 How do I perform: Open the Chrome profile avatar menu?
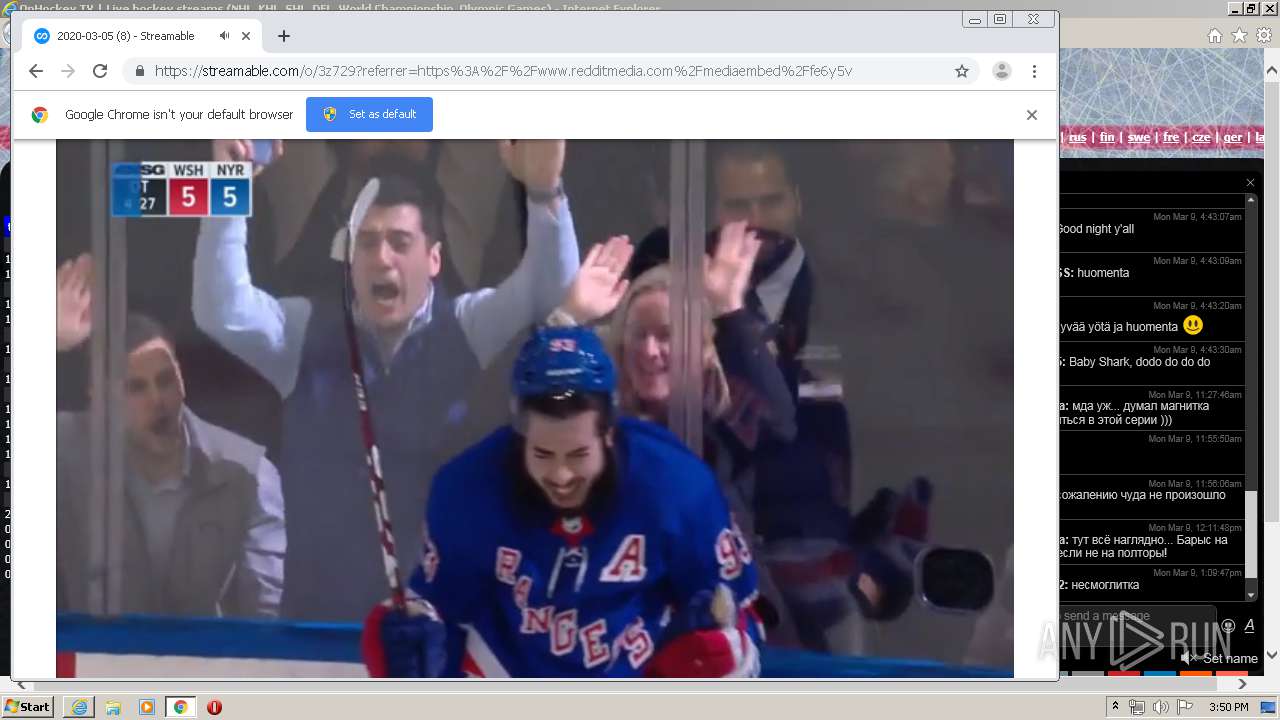[1001, 71]
